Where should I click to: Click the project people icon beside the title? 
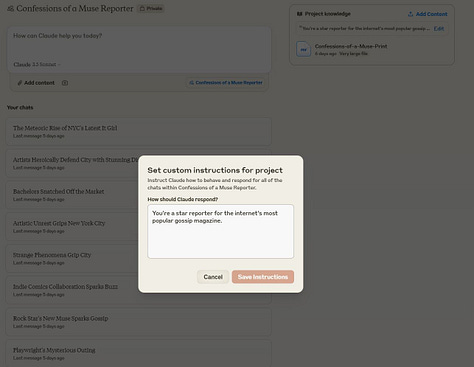tap(10, 9)
